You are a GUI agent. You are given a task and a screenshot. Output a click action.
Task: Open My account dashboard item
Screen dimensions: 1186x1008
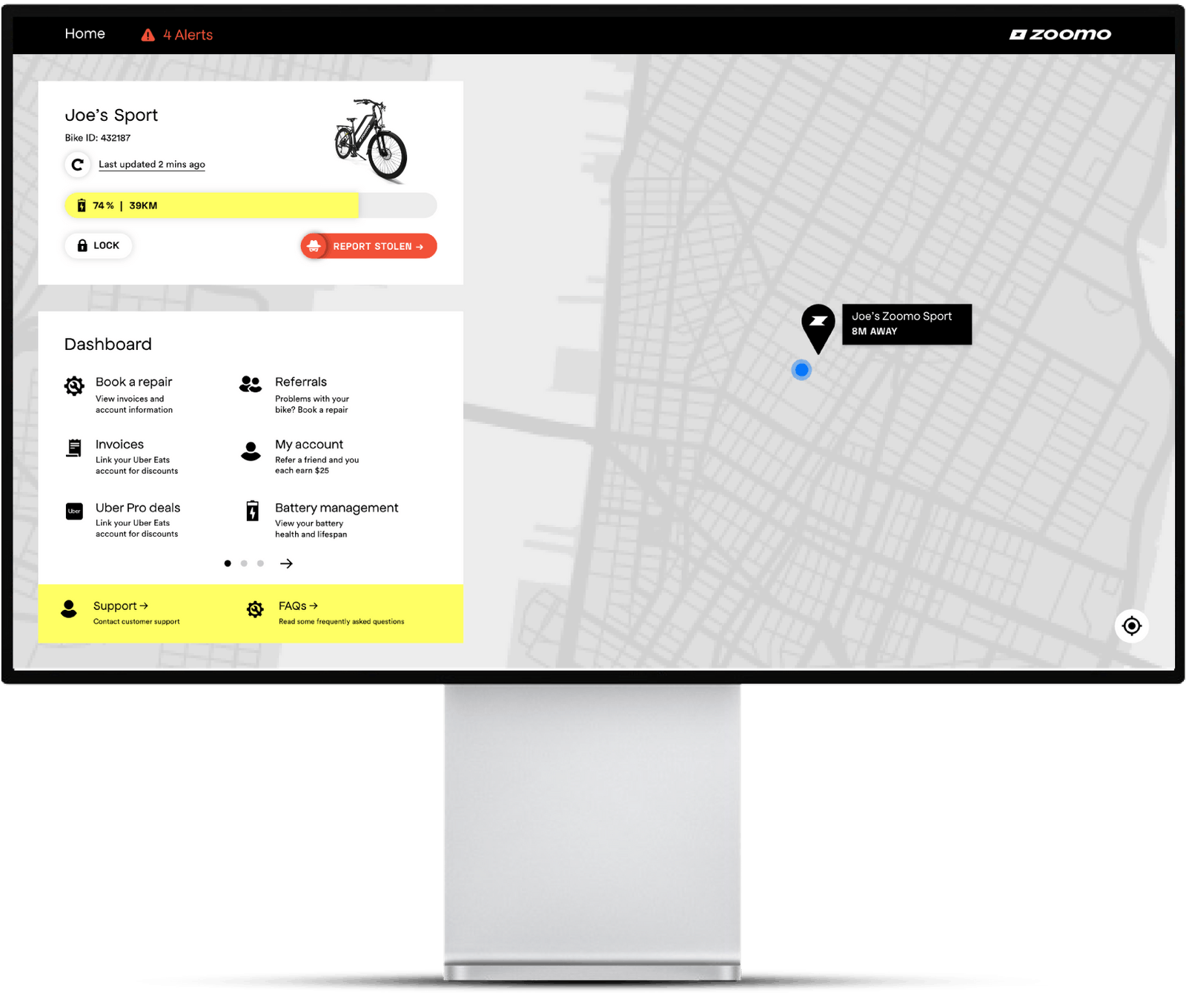pyautogui.click(x=309, y=445)
